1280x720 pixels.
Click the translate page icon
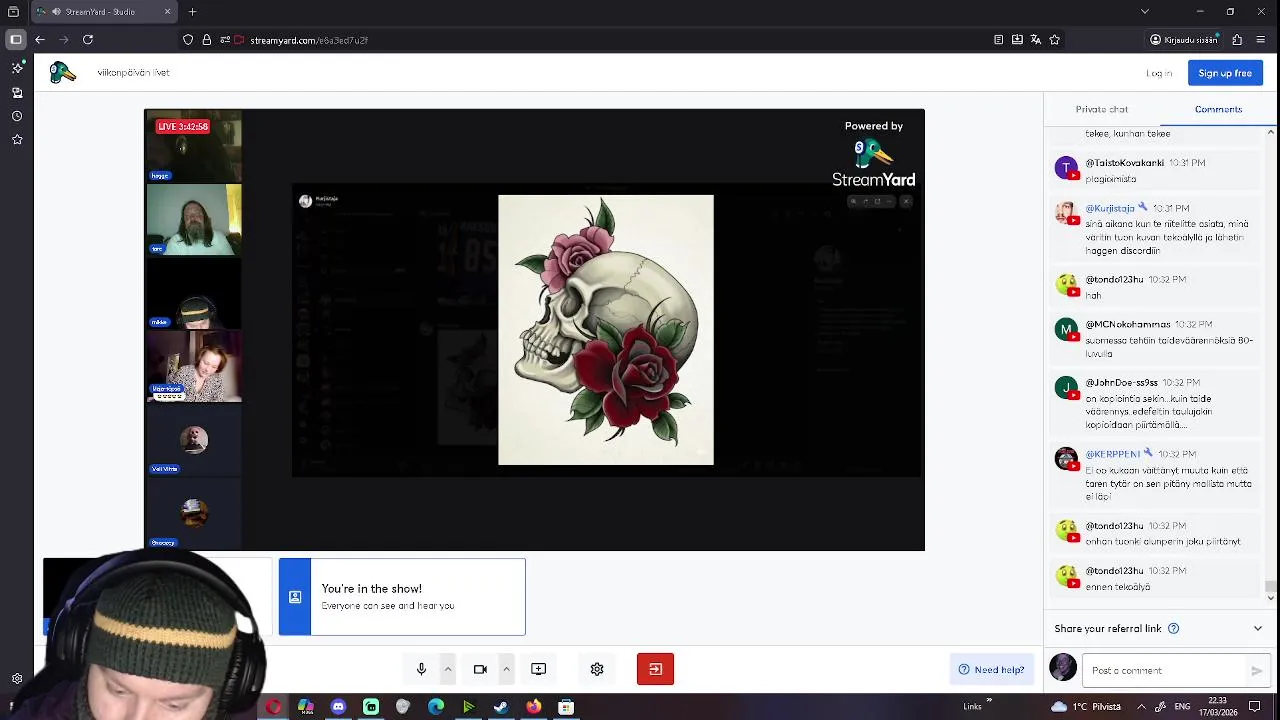(x=1036, y=40)
